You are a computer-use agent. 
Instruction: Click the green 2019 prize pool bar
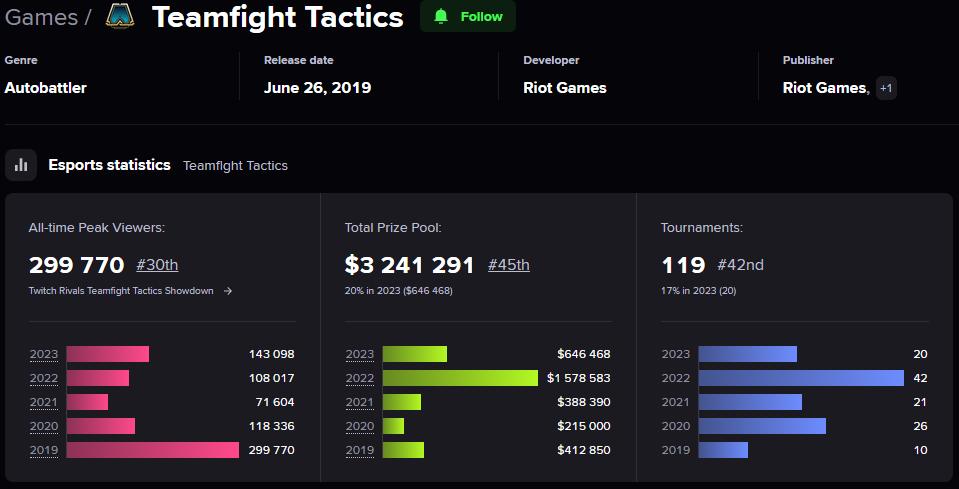click(404, 450)
